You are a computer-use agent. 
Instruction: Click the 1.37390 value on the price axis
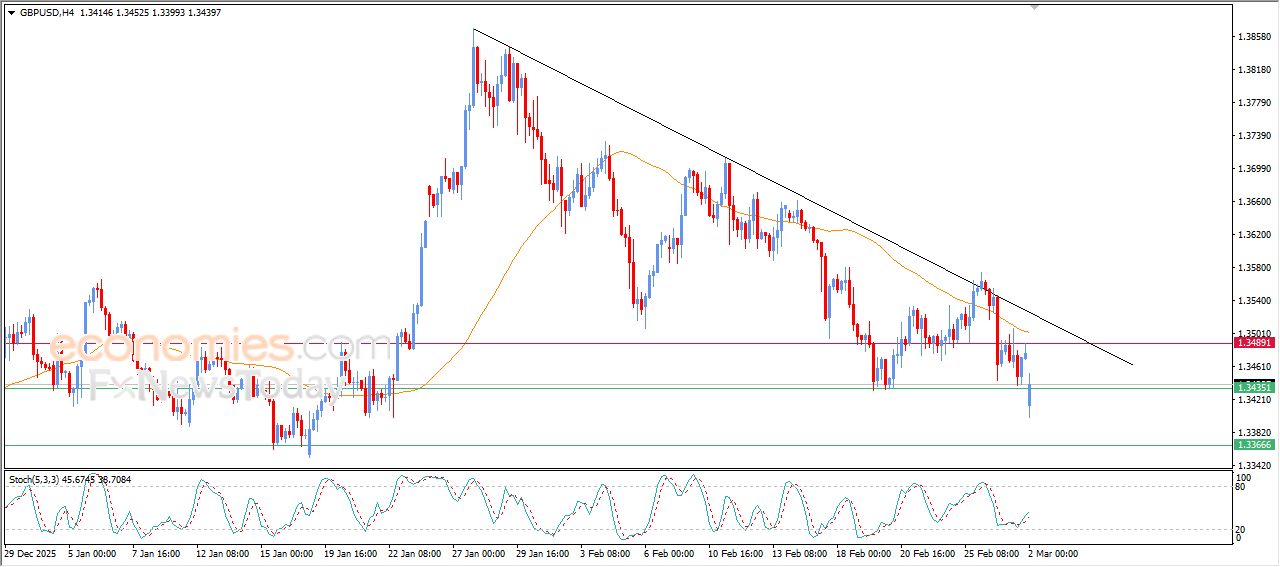click(x=1254, y=136)
